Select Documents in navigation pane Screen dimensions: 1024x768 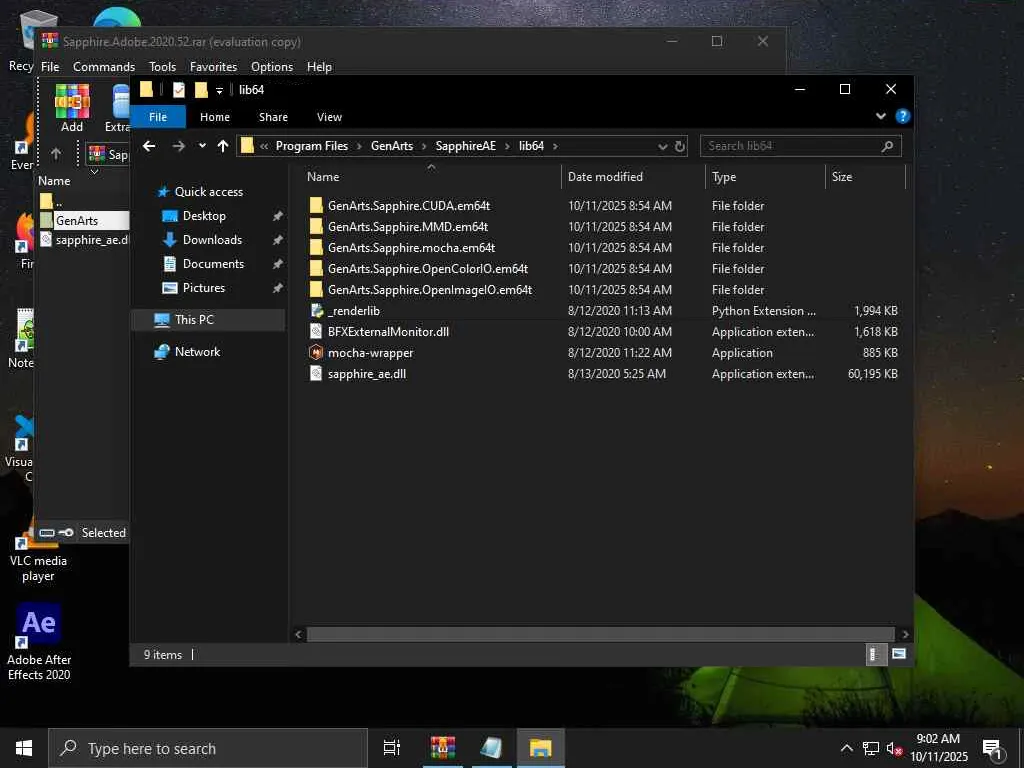pyautogui.click(x=213, y=264)
